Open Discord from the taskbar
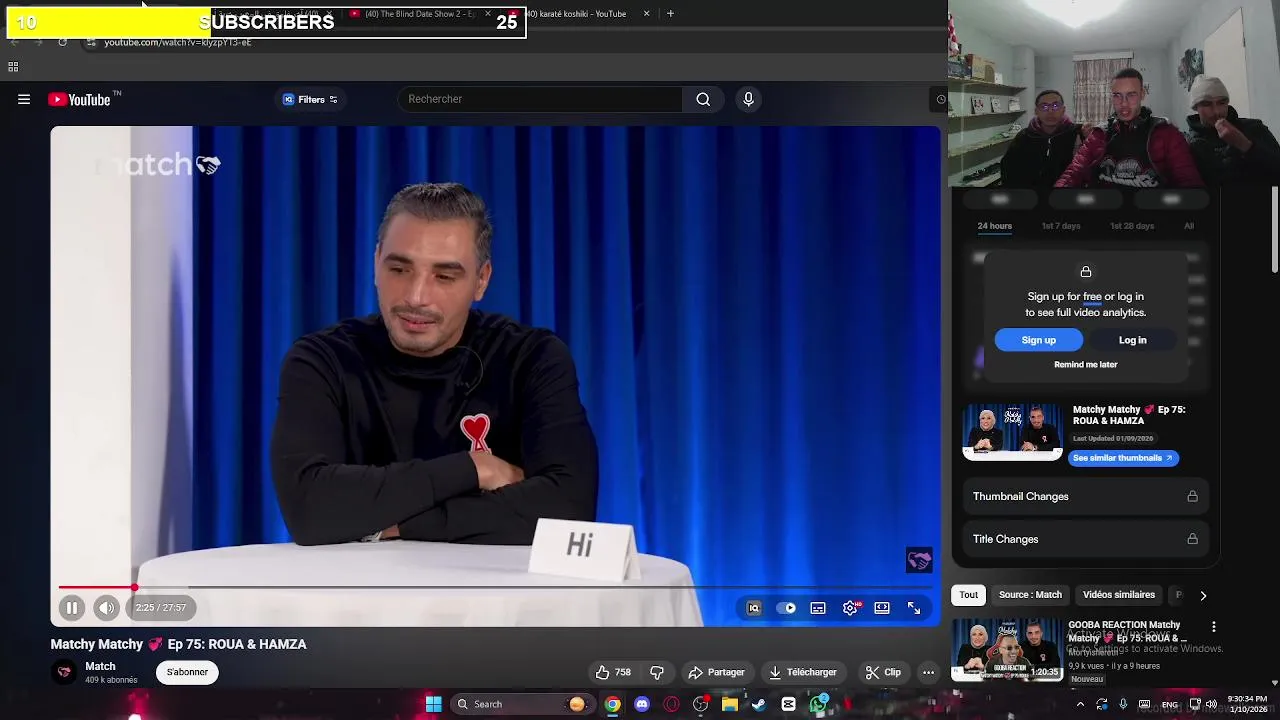This screenshot has height=720, width=1280. [641, 704]
